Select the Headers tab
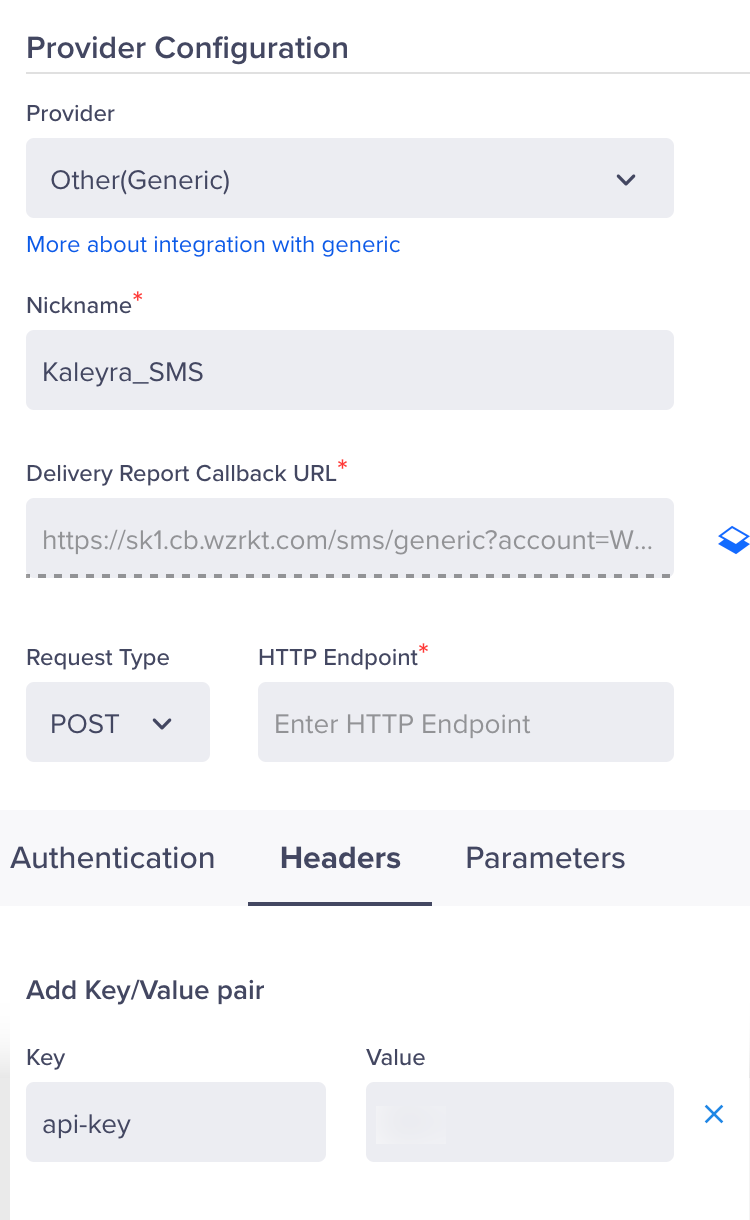 (340, 858)
